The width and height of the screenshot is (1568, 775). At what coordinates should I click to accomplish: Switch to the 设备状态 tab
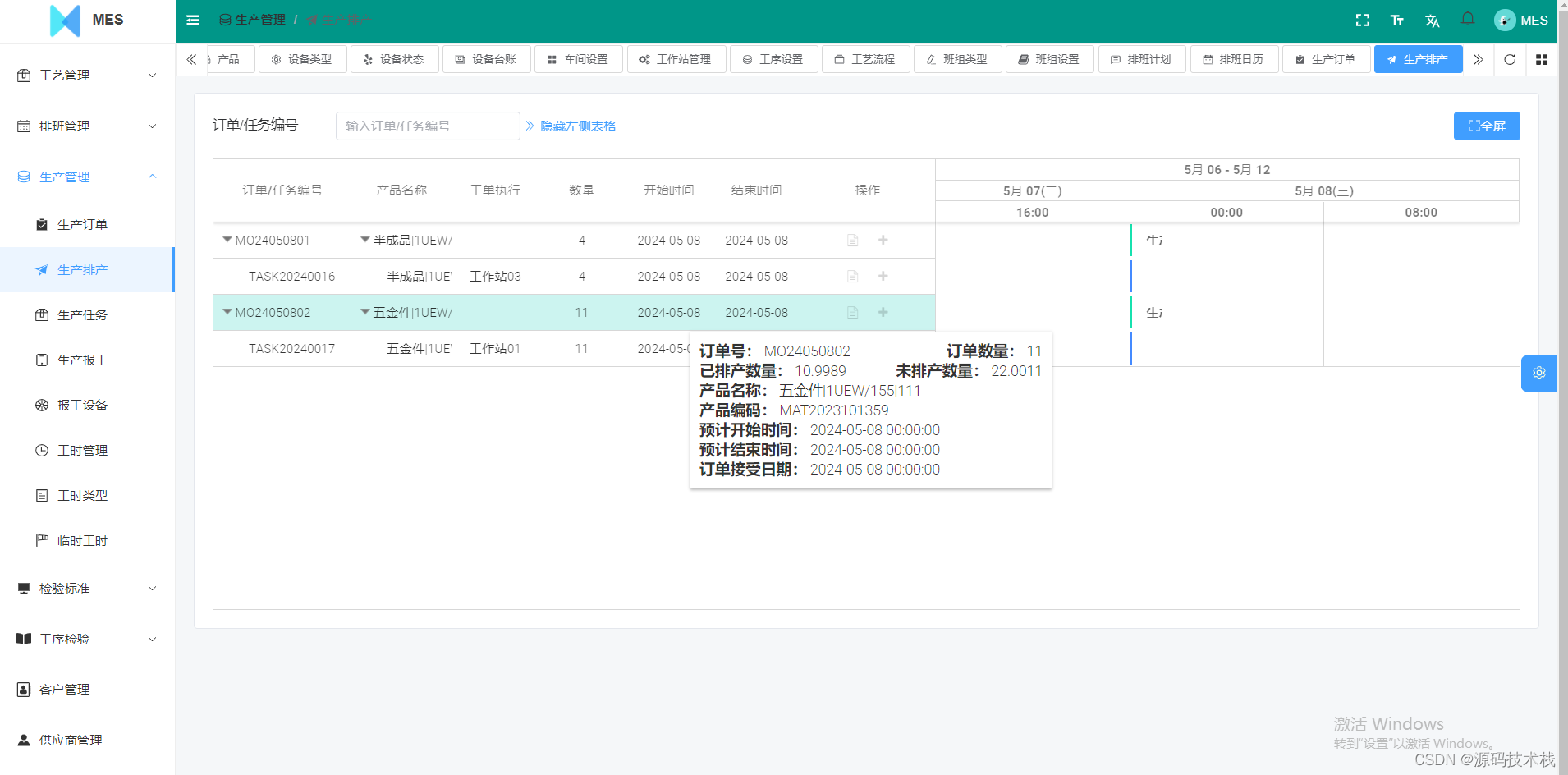pos(394,59)
